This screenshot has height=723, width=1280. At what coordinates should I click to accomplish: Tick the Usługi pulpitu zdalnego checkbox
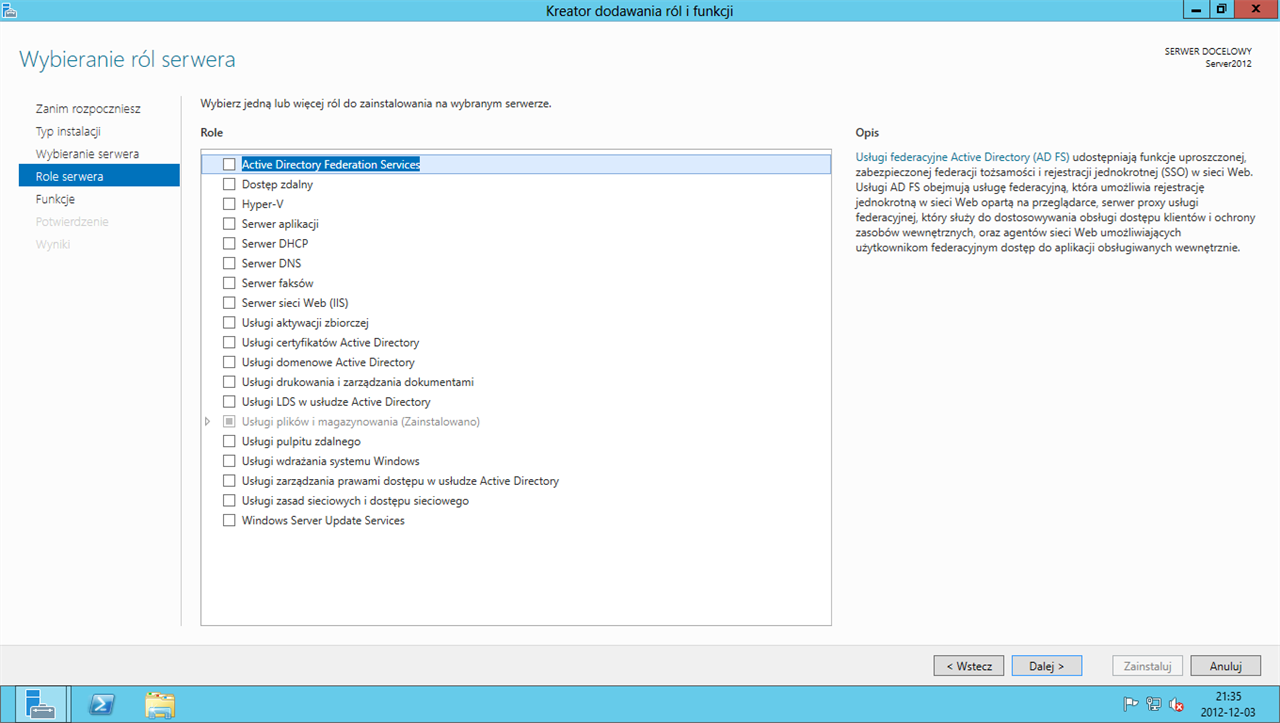click(229, 442)
